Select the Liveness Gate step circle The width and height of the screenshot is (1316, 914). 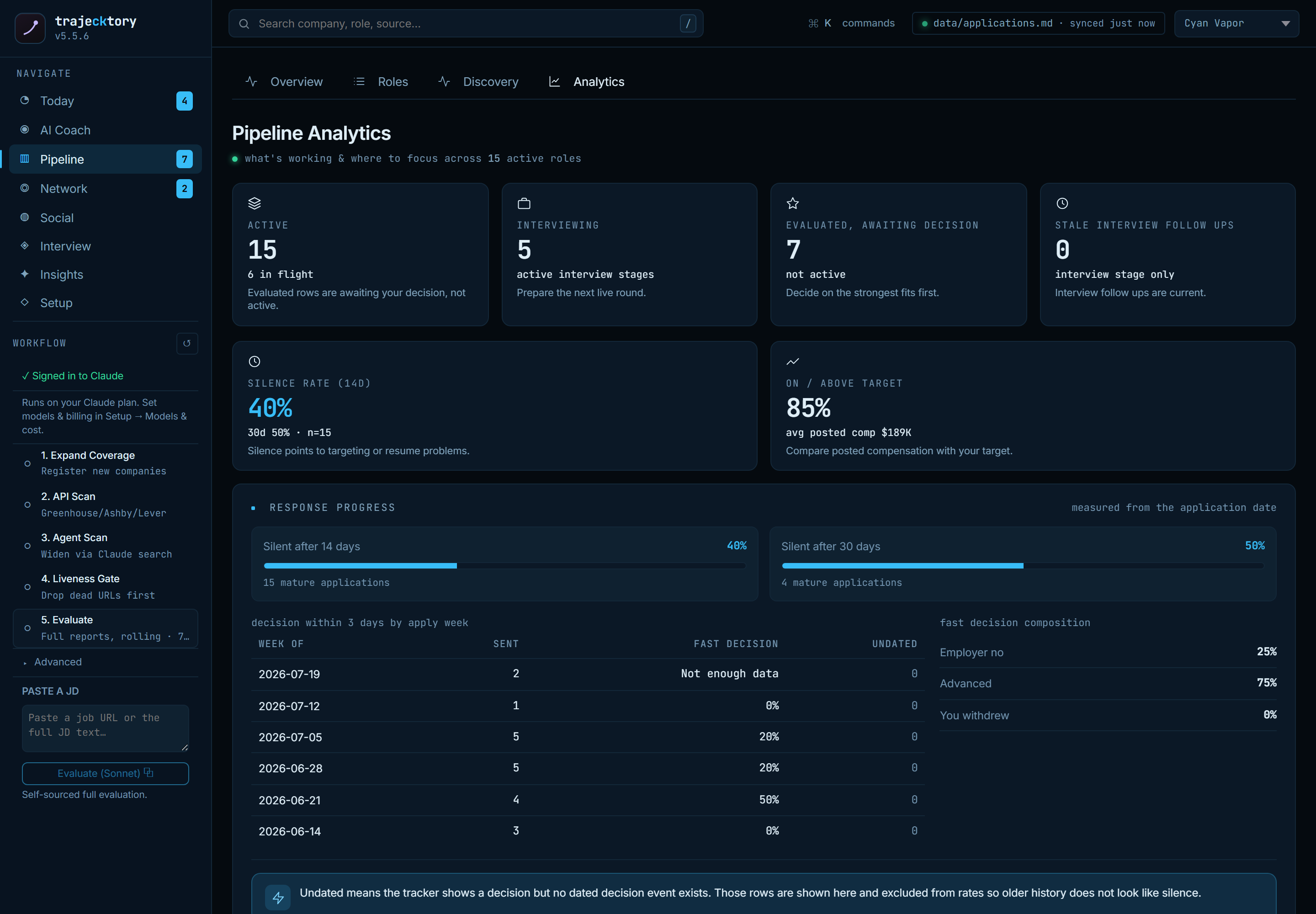tap(27, 587)
